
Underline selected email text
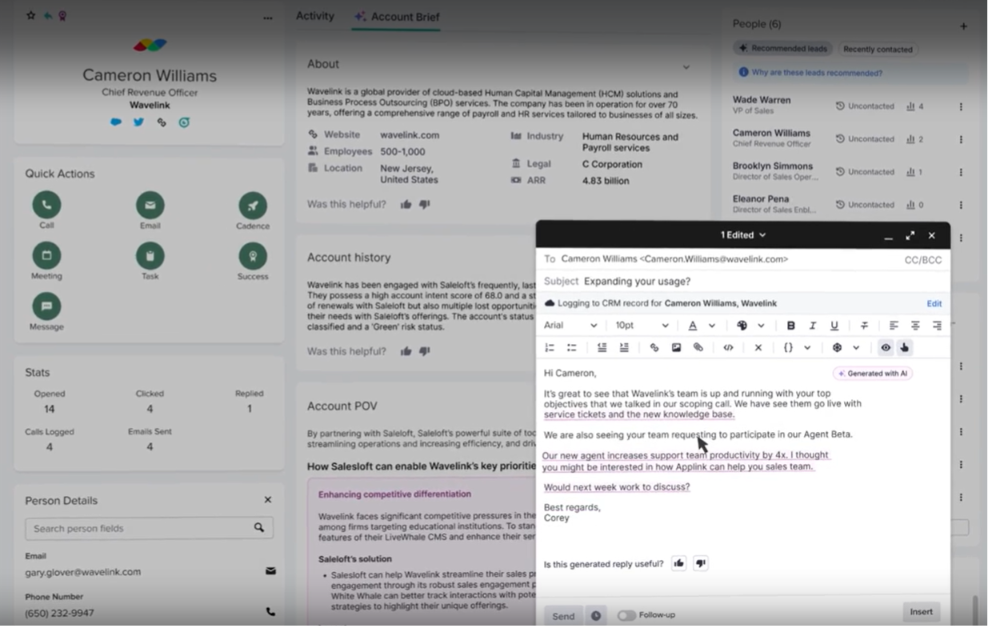pos(834,325)
